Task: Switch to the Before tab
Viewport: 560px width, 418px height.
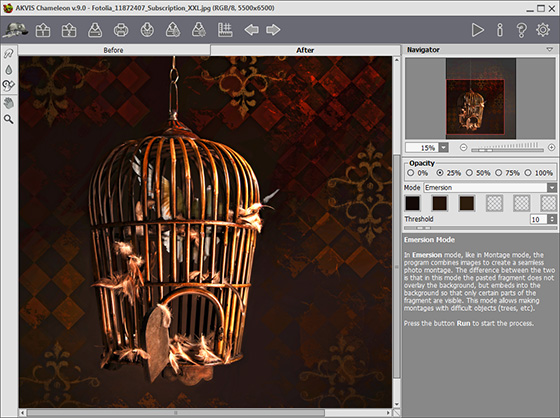Action: pos(114,50)
